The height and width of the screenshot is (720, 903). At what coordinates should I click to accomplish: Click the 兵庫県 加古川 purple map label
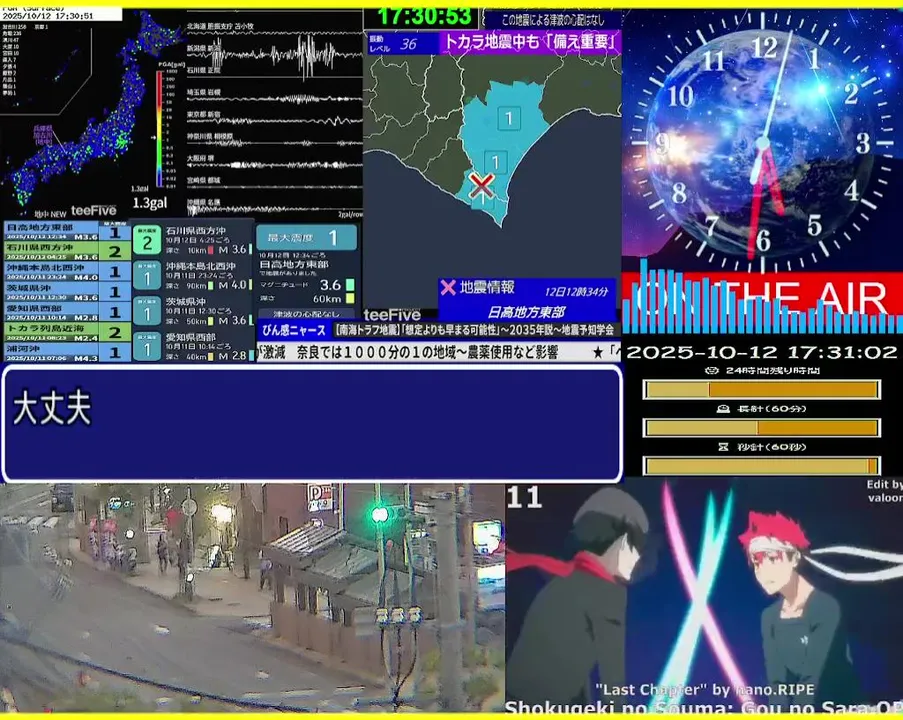tap(44, 134)
